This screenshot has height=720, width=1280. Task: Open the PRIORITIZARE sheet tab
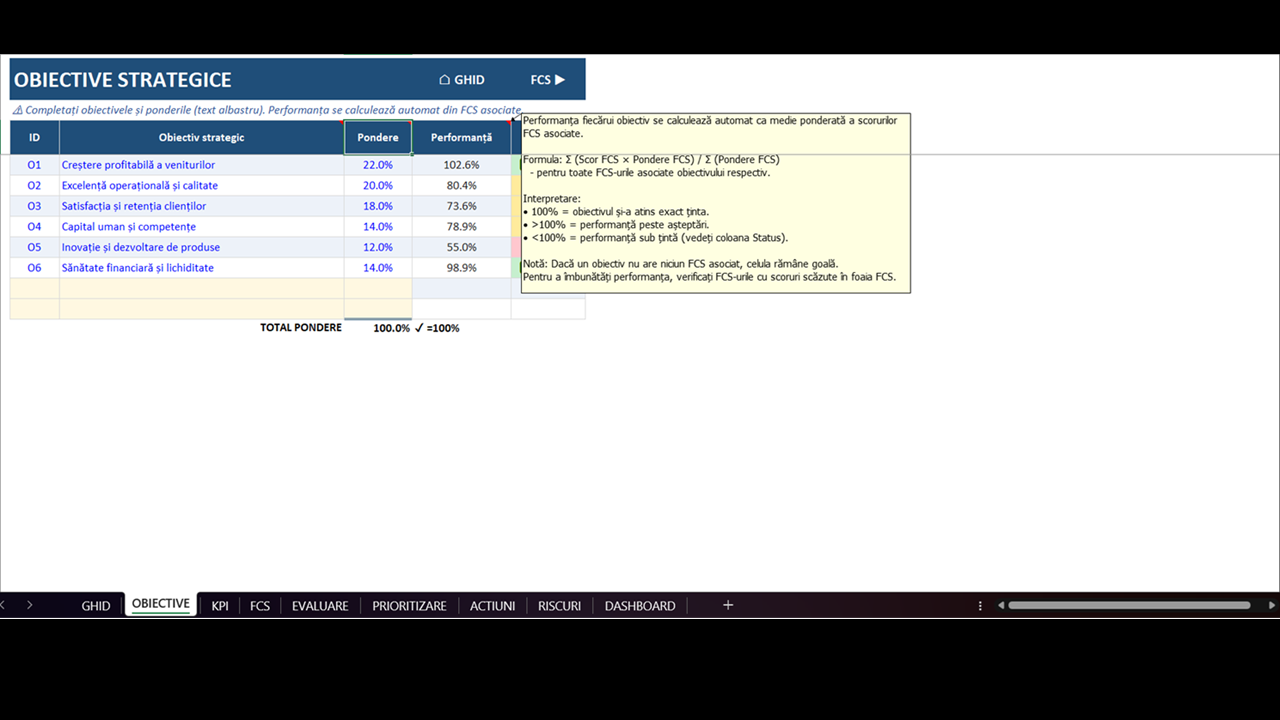pyautogui.click(x=409, y=606)
